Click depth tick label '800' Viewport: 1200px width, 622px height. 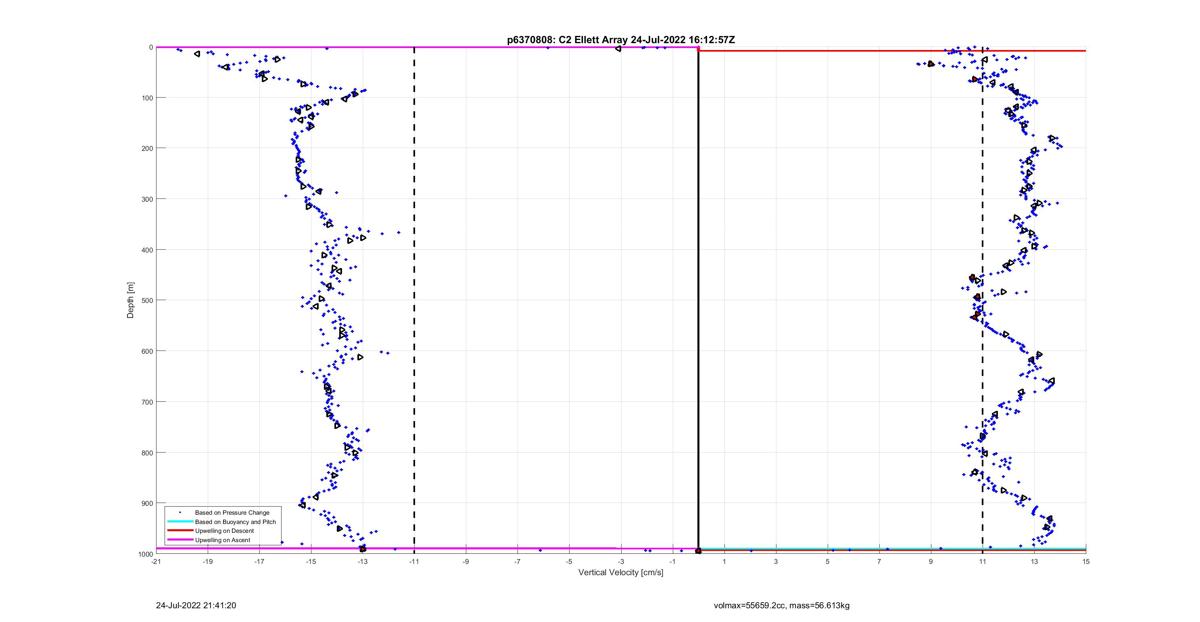pos(146,452)
